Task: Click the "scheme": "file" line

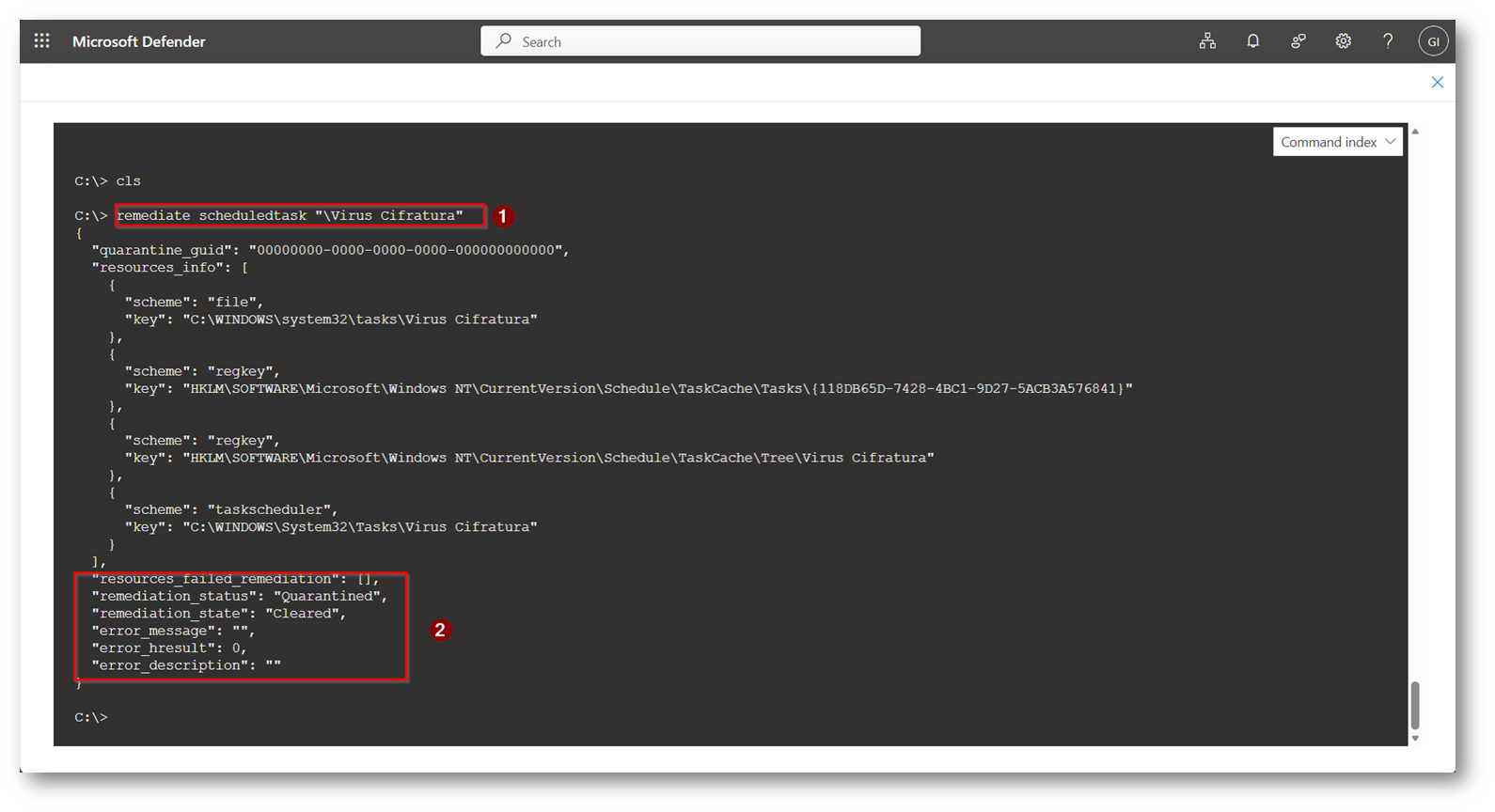Action: 194,303
